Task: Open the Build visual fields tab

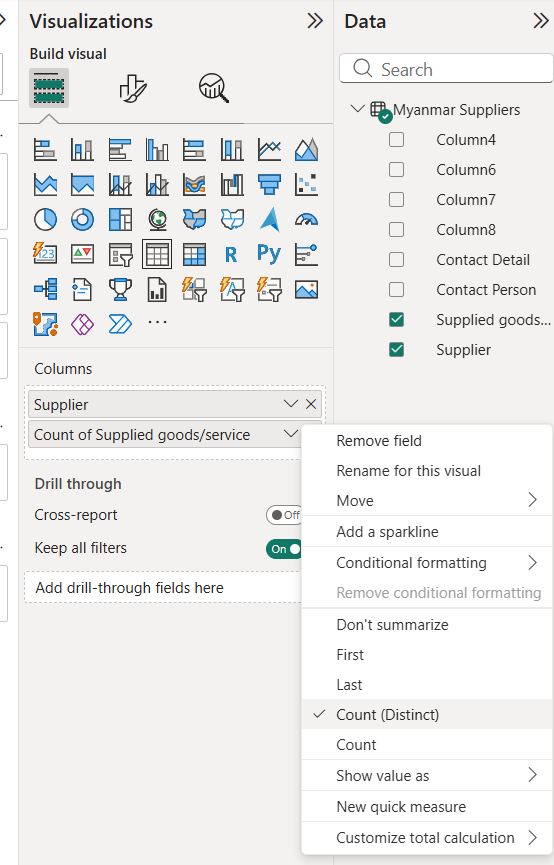Action: point(49,88)
